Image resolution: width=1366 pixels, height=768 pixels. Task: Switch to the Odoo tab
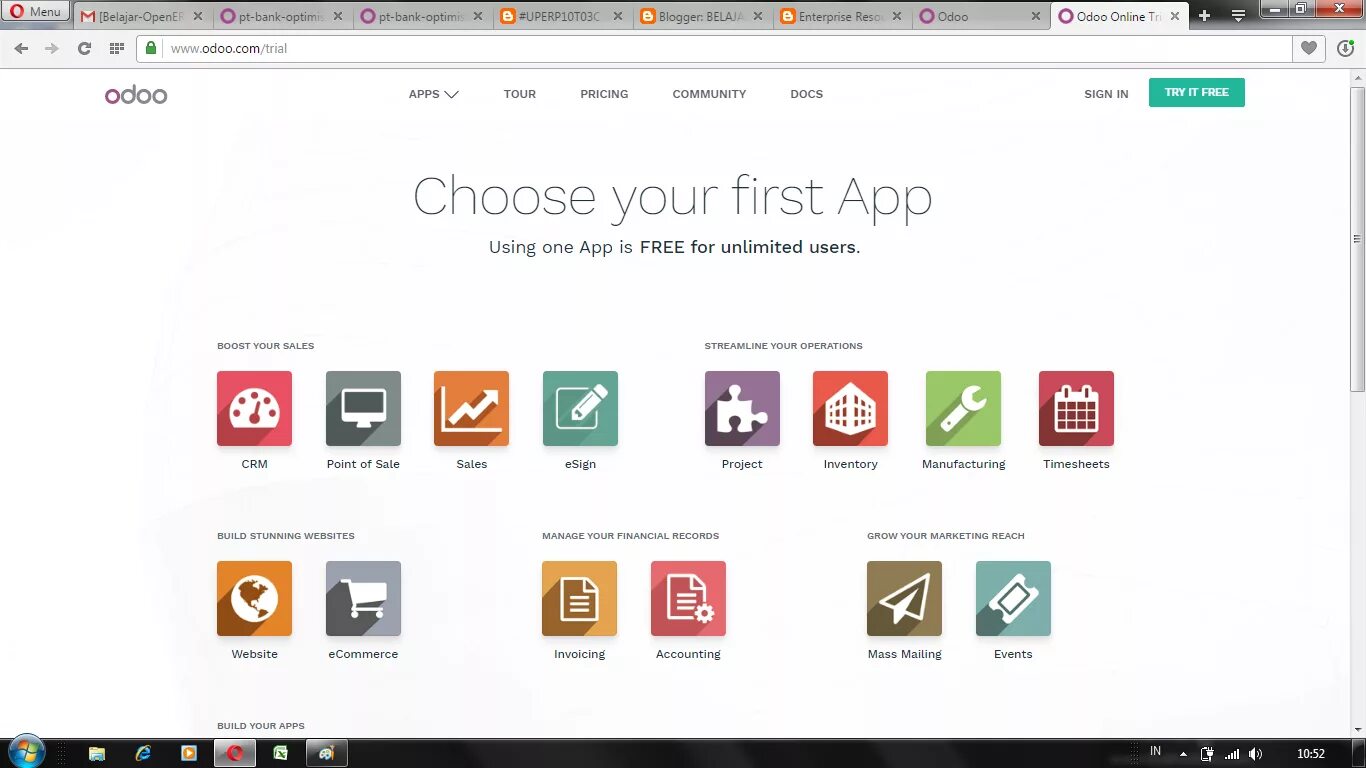pos(980,17)
